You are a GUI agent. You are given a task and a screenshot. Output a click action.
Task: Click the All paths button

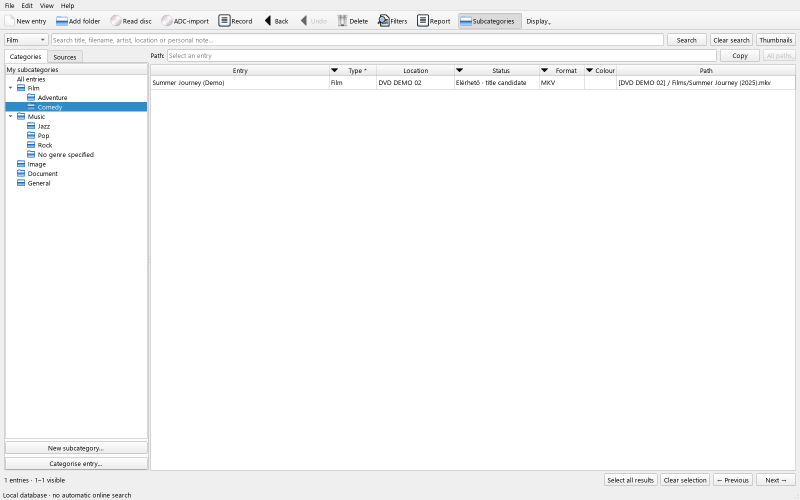point(779,56)
